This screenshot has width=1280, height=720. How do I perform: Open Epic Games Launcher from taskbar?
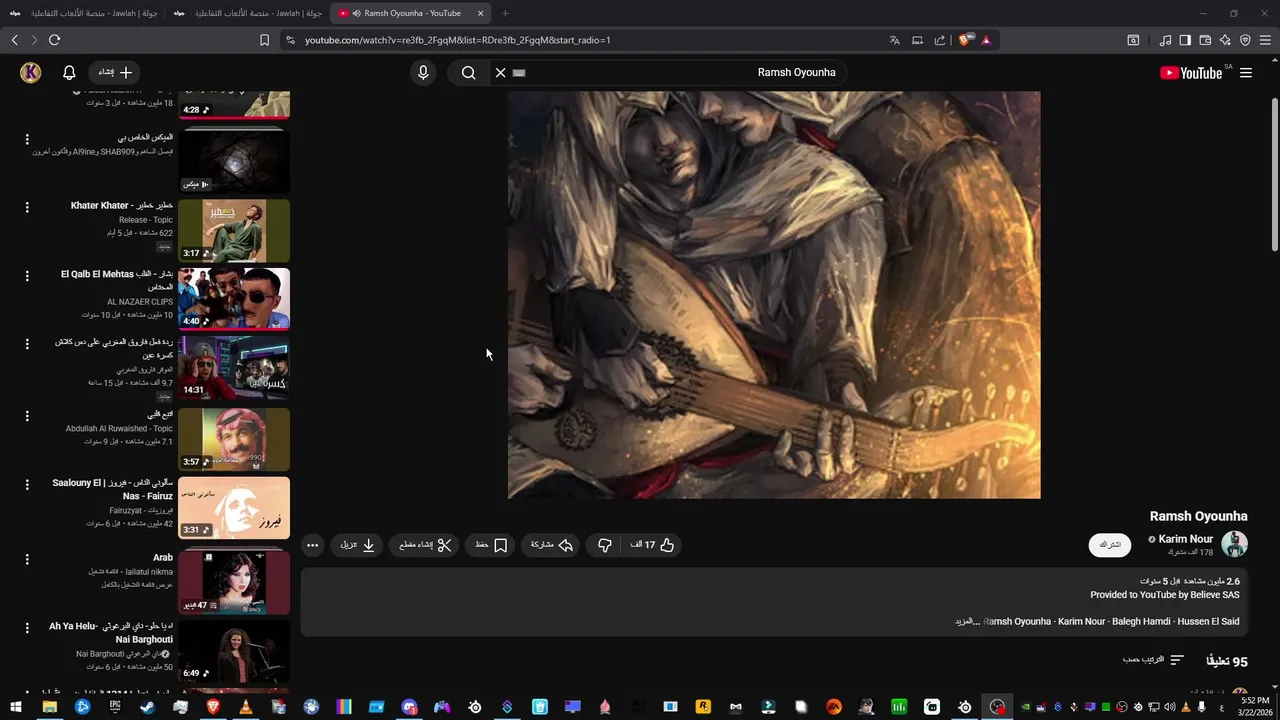click(x=115, y=707)
